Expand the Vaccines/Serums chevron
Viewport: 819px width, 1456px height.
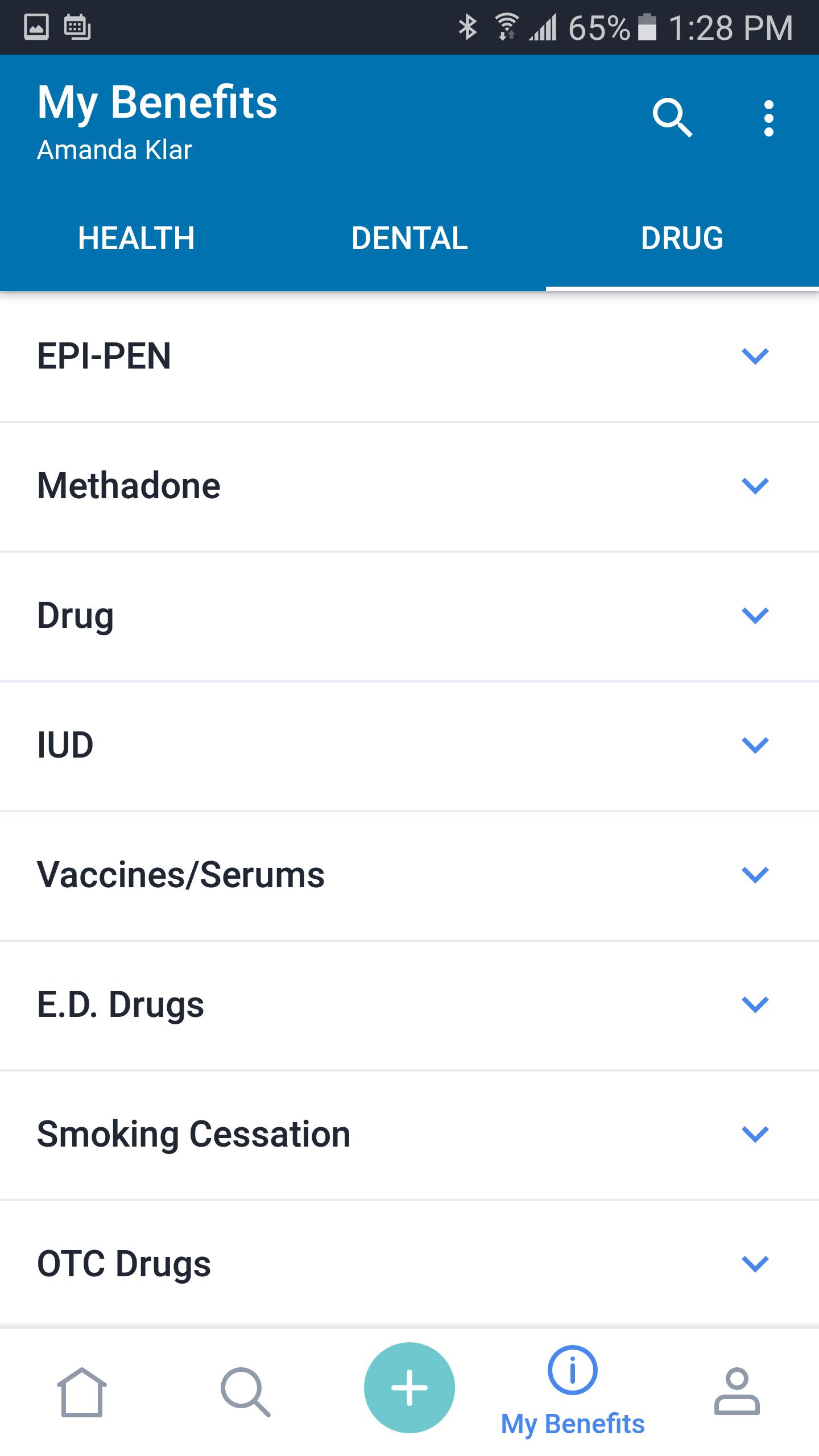pos(755,875)
